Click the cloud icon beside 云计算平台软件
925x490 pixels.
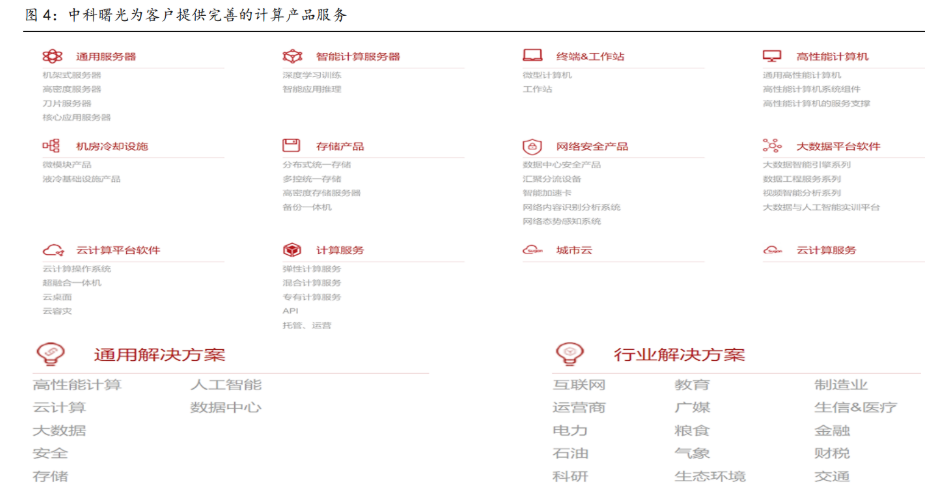coord(53,250)
